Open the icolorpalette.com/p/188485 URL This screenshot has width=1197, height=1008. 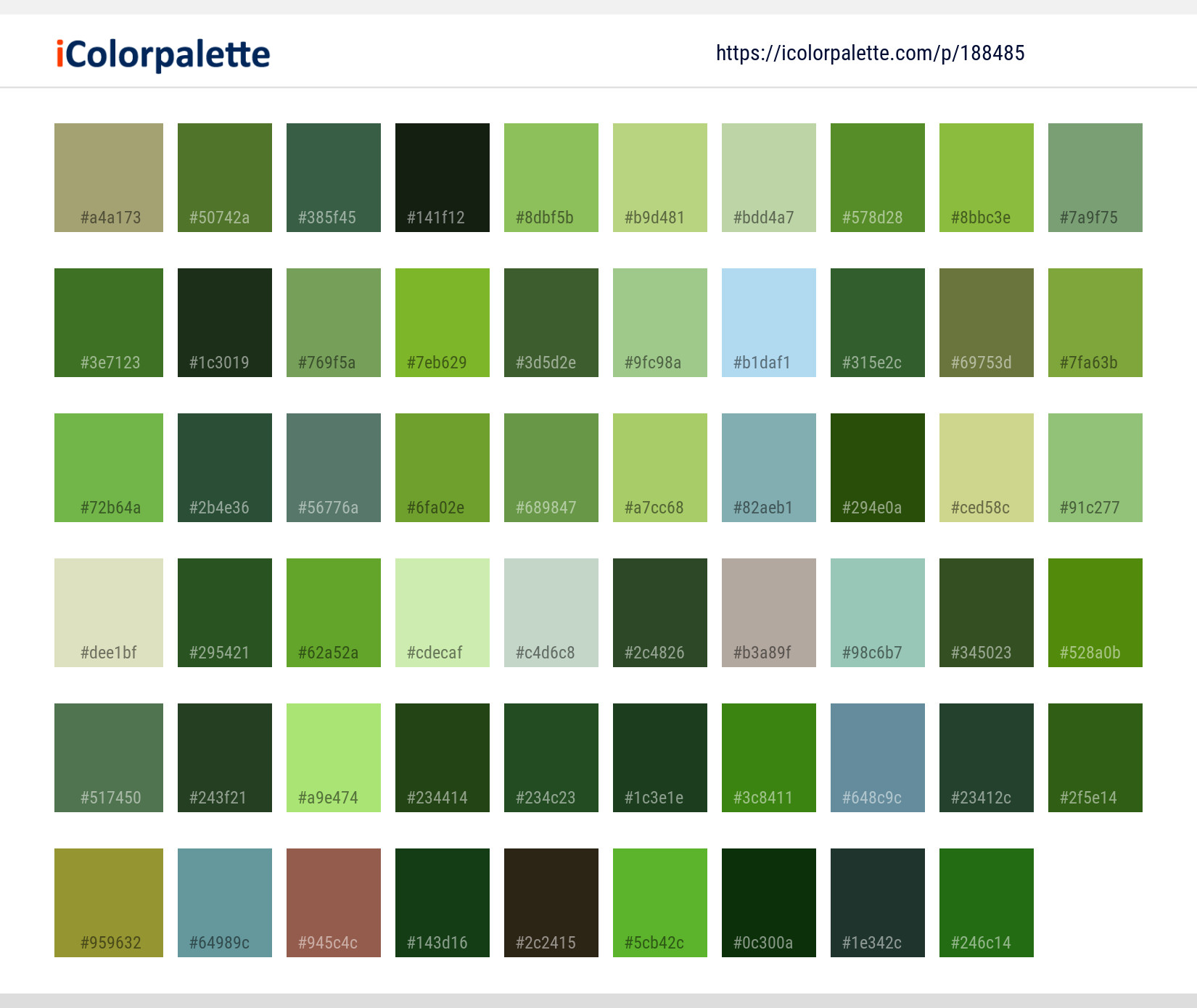[x=870, y=53]
